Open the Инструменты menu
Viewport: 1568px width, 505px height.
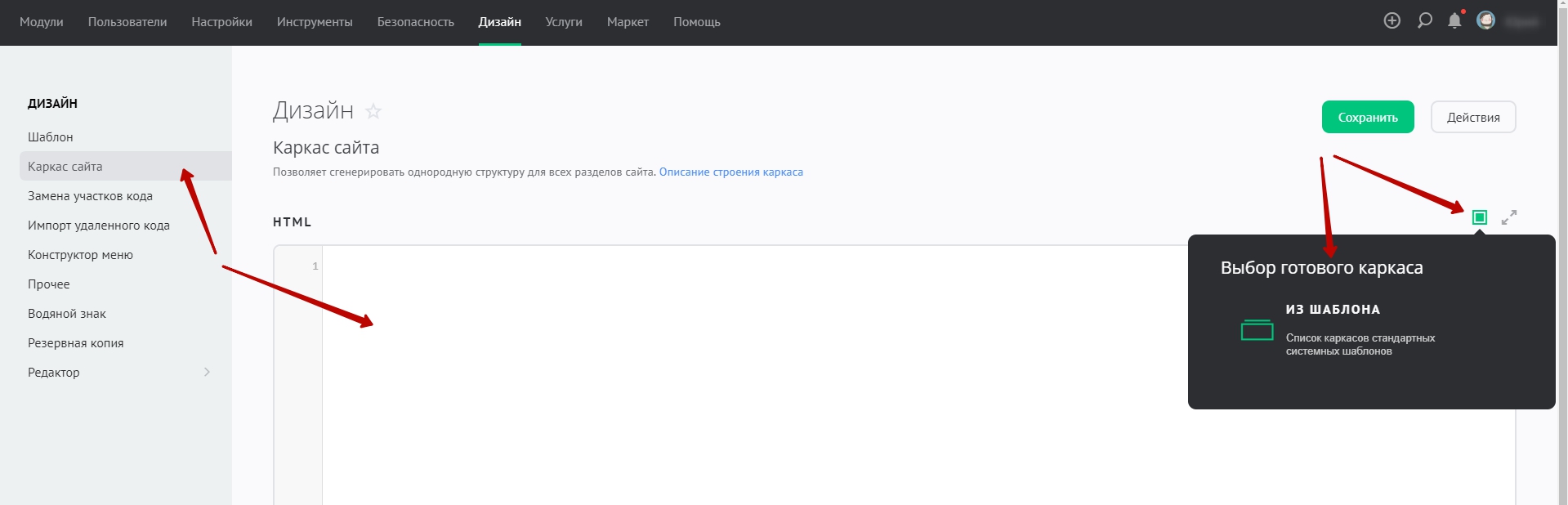pyautogui.click(x=315, y=22)
